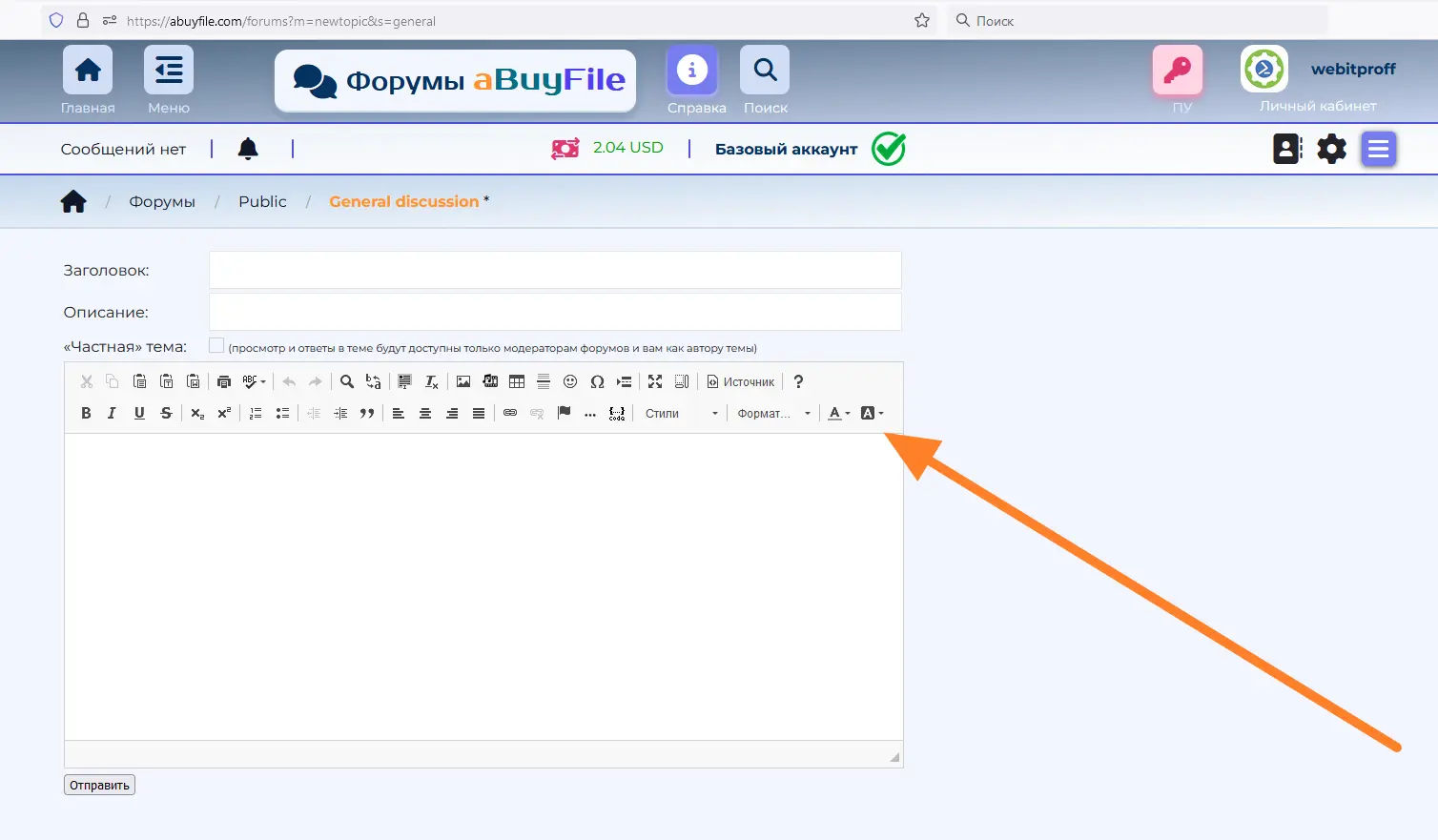Align text right
Image resolution: width=1438 pixels, height=840 pixels.
coord(452,413)
